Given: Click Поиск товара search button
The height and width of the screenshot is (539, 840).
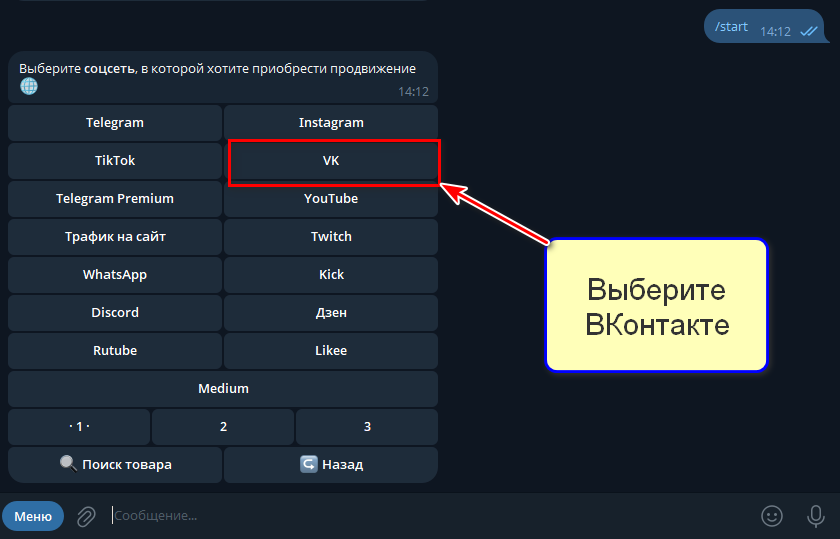Looking at the screenshot, I should coord(115,465).
